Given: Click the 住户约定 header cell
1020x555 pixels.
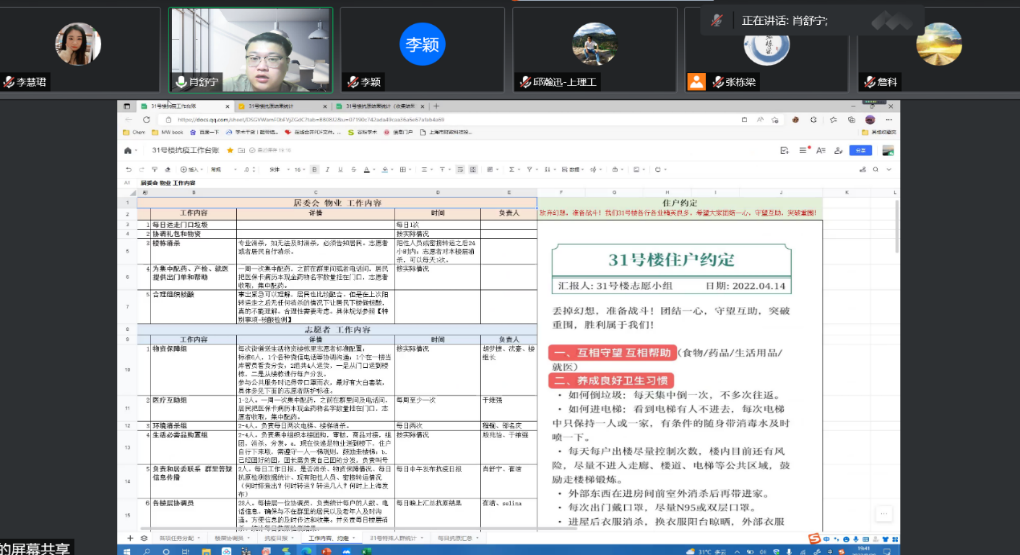Looking at the screenshot, I should [x=680, y=202].
